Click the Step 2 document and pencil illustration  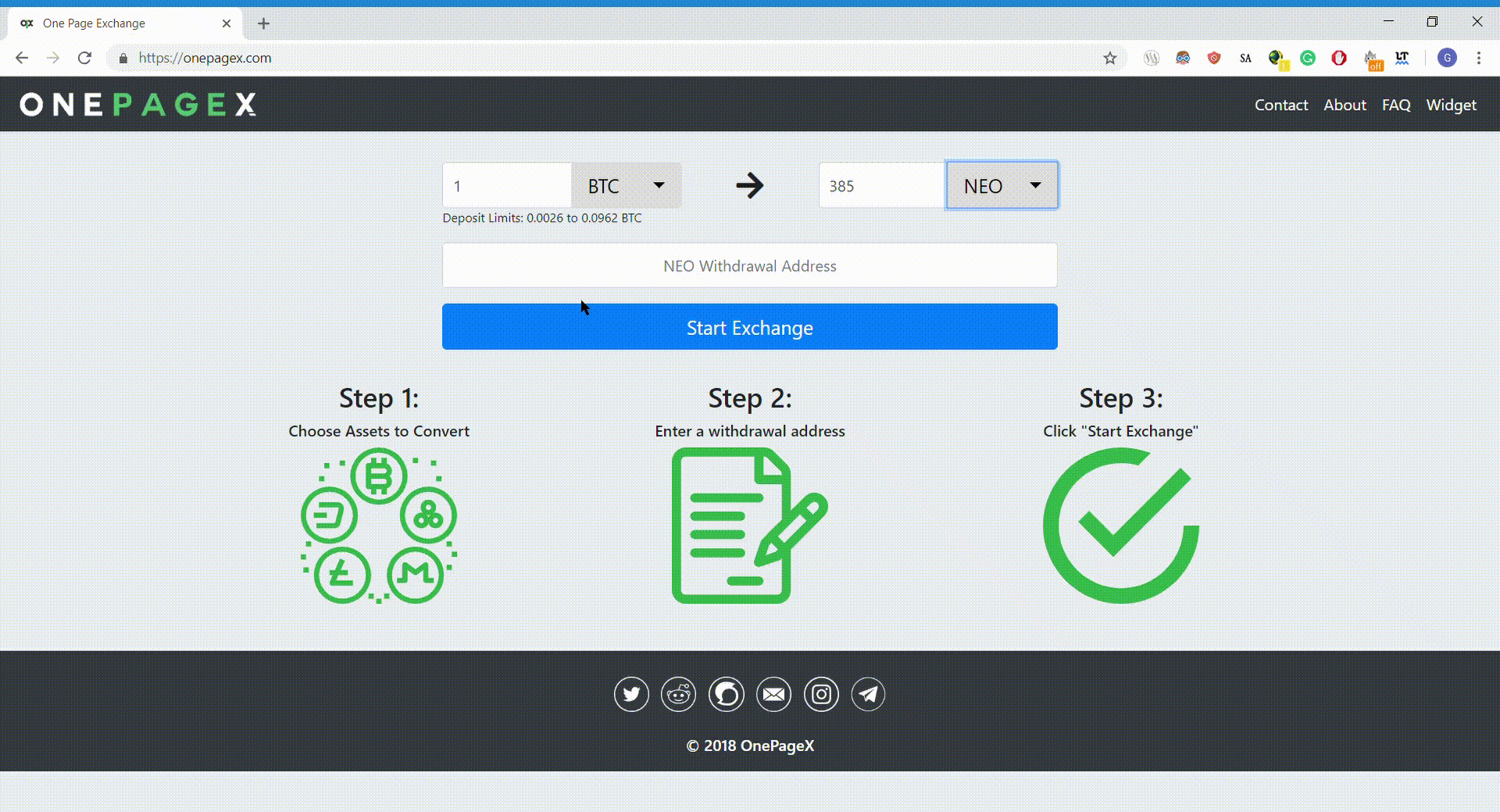[x=749, y=525]
